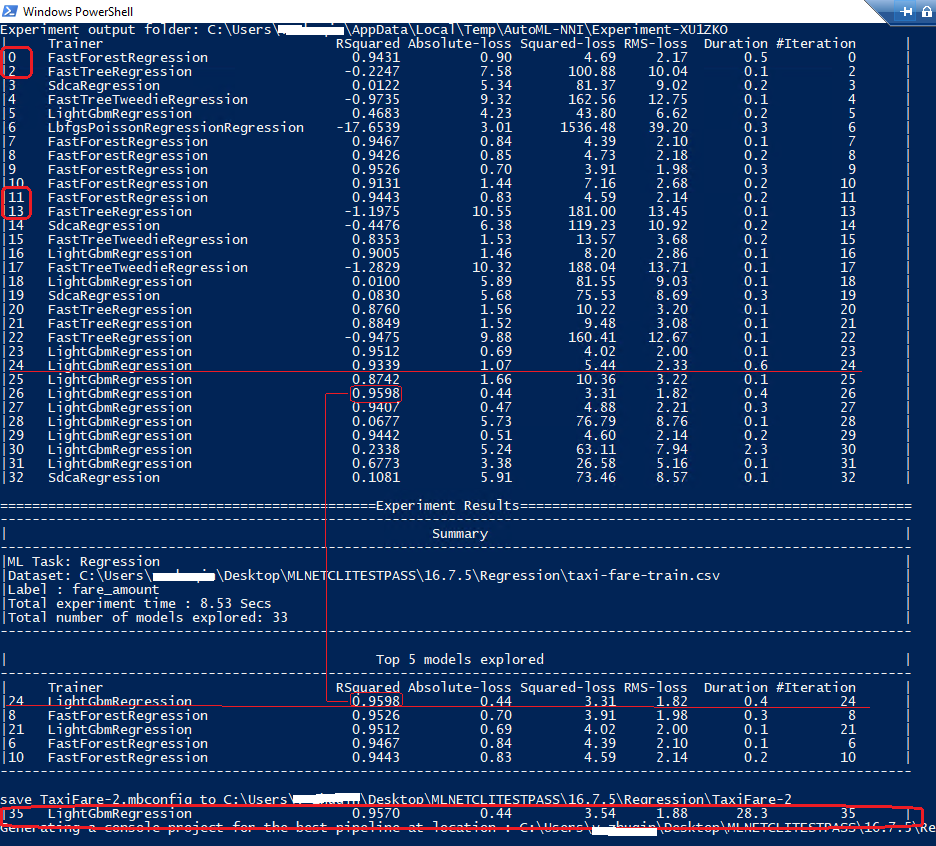Screen dimensions: 936x846
Task: Click the RSquared value -17.6539
Action: coord(368,128)
